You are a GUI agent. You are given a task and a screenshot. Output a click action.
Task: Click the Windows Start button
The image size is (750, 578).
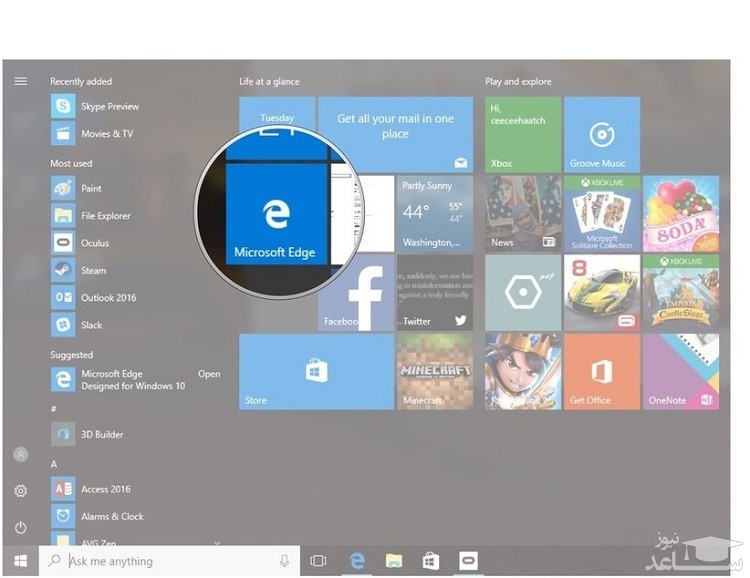pyautogui.click(x=20, y=561)
